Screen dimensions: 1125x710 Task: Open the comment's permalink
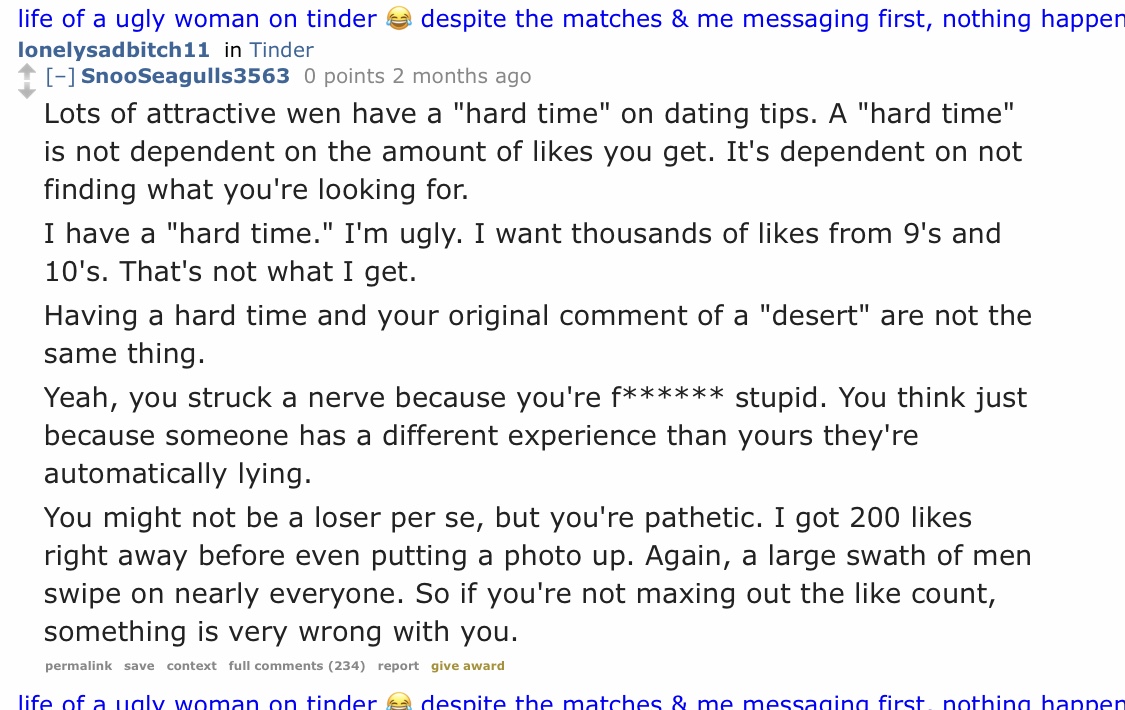(x=78, y=666)
